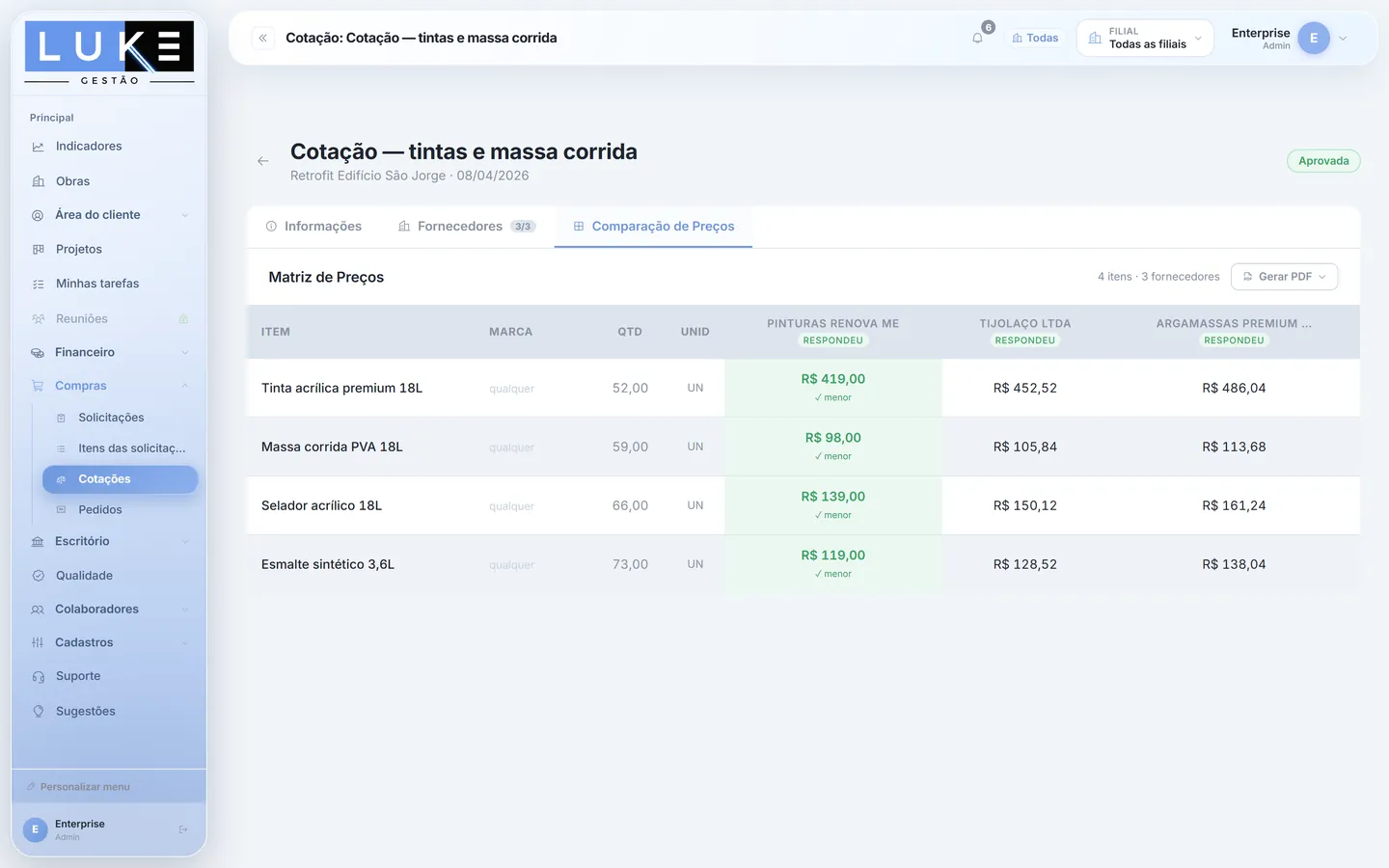Switch to the Fornecedores tab

tap(467, 227)
